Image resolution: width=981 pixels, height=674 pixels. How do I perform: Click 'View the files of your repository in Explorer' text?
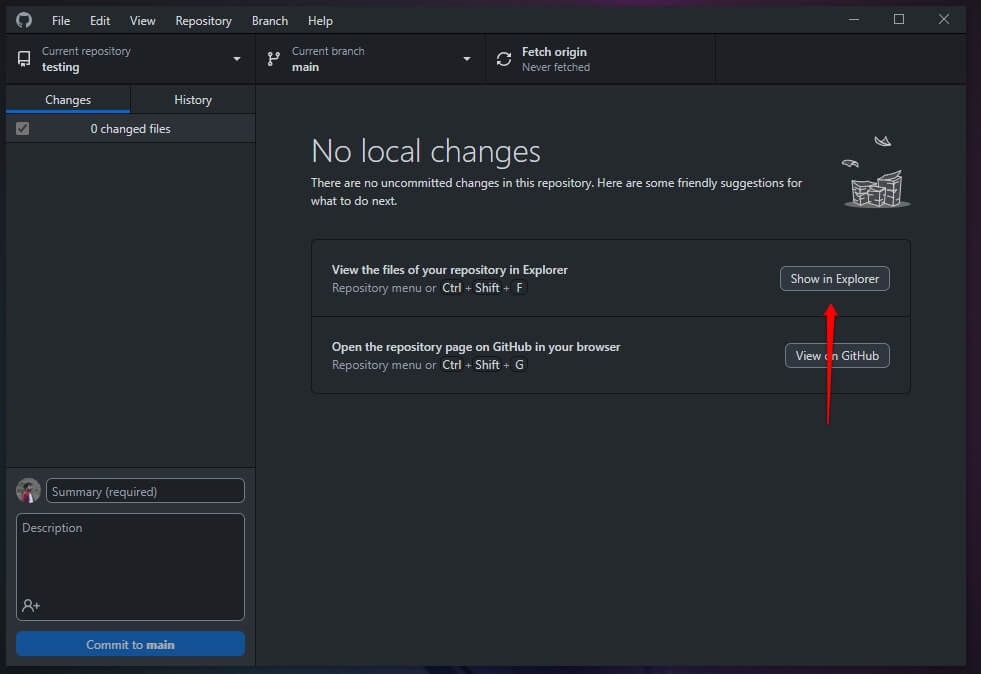449,270
